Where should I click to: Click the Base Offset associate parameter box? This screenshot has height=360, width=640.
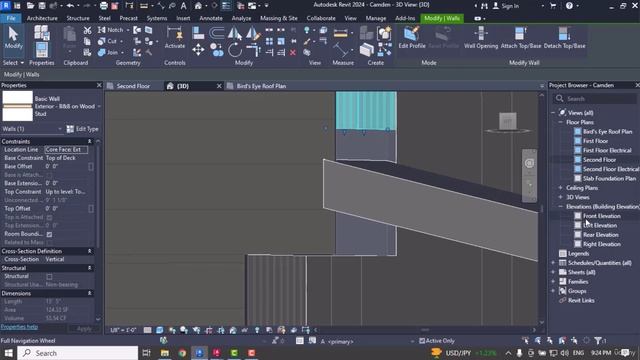[x=91, y=166]
